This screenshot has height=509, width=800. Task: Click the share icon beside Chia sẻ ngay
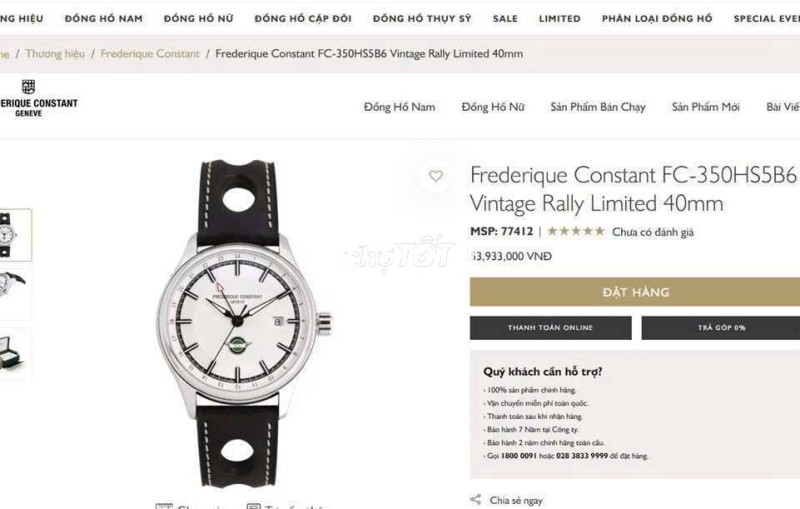tap(476, 499)
